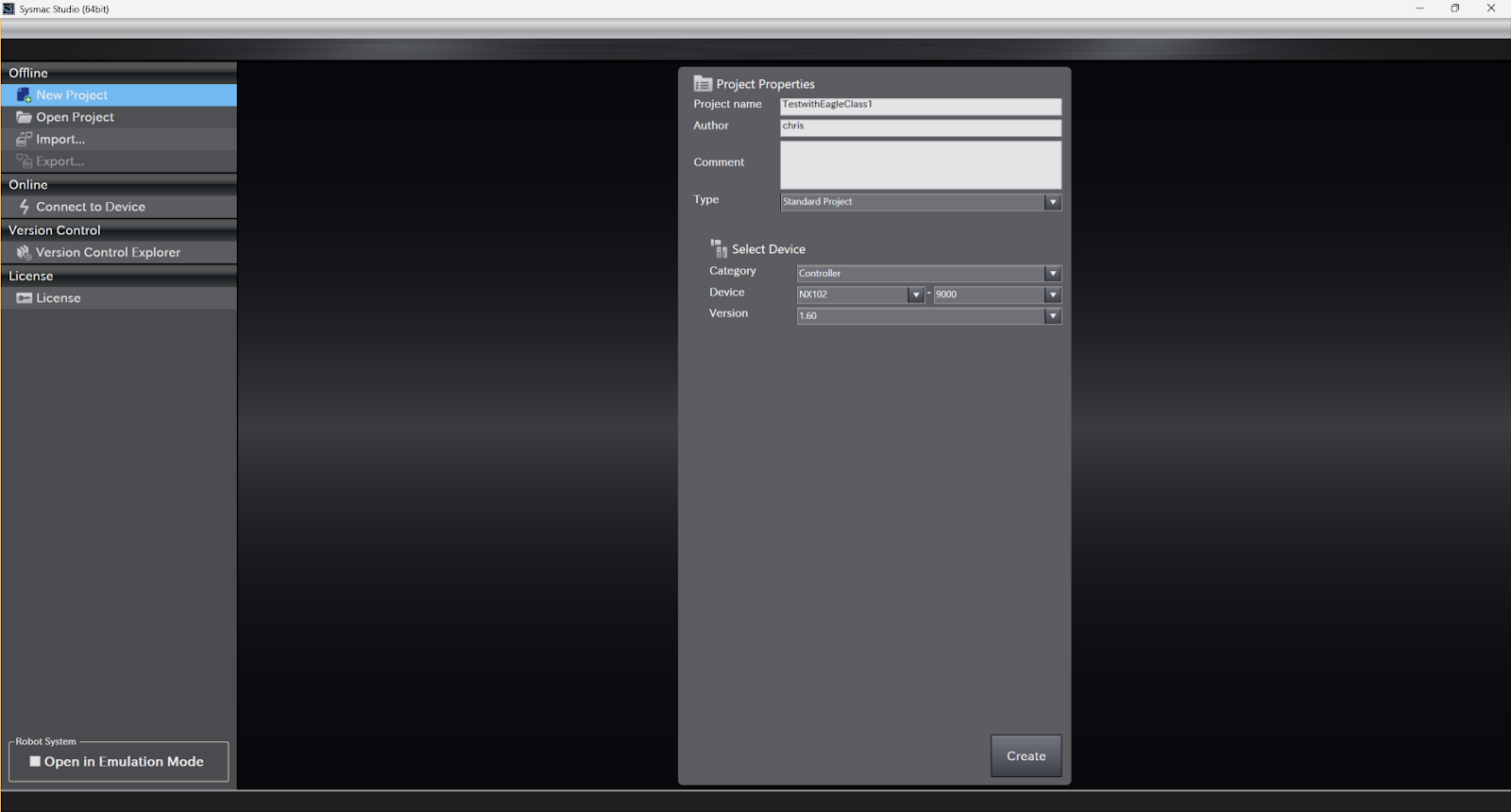
Task: Choose Import... menu item
Action: [119, 139]
